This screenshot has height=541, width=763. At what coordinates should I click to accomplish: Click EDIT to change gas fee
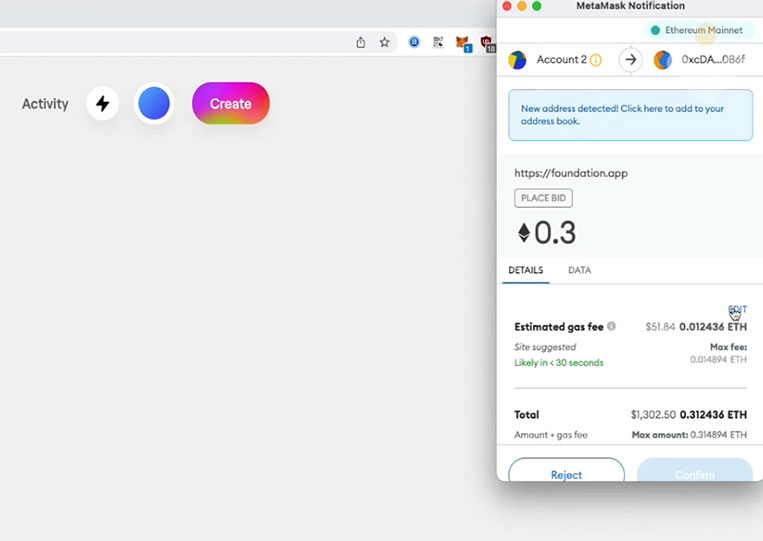[737, 309]
